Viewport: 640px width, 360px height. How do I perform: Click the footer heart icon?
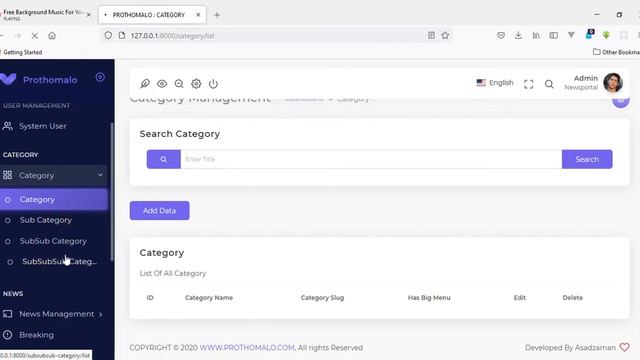(624, 347)
